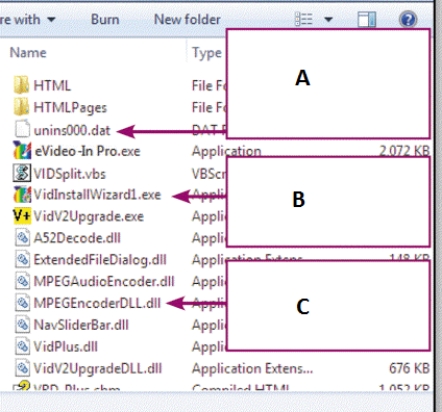Select the unins000.dat file name

coord(72,130)
